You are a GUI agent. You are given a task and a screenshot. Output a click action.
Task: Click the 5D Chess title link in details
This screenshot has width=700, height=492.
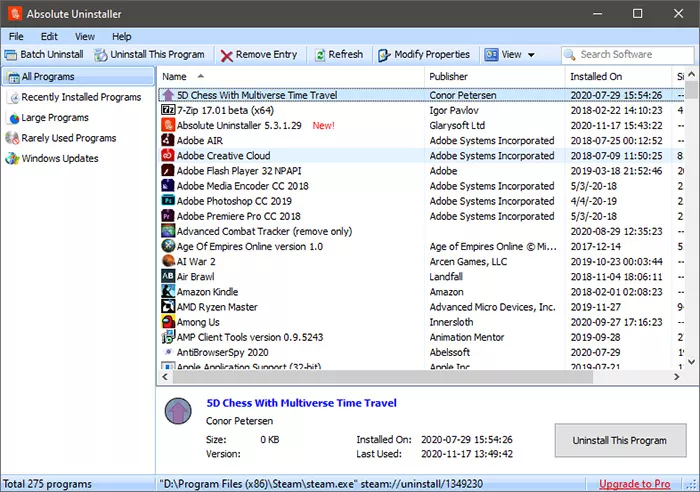[x=301, y=403]
